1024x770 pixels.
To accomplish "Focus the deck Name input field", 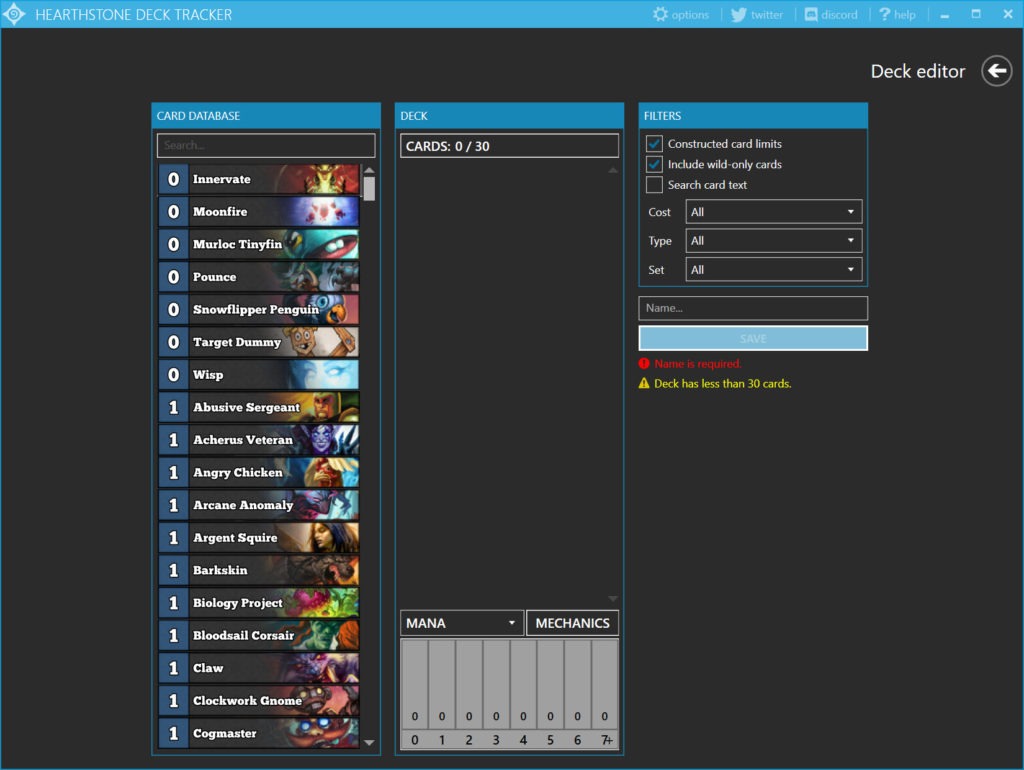I will [753, 308].
